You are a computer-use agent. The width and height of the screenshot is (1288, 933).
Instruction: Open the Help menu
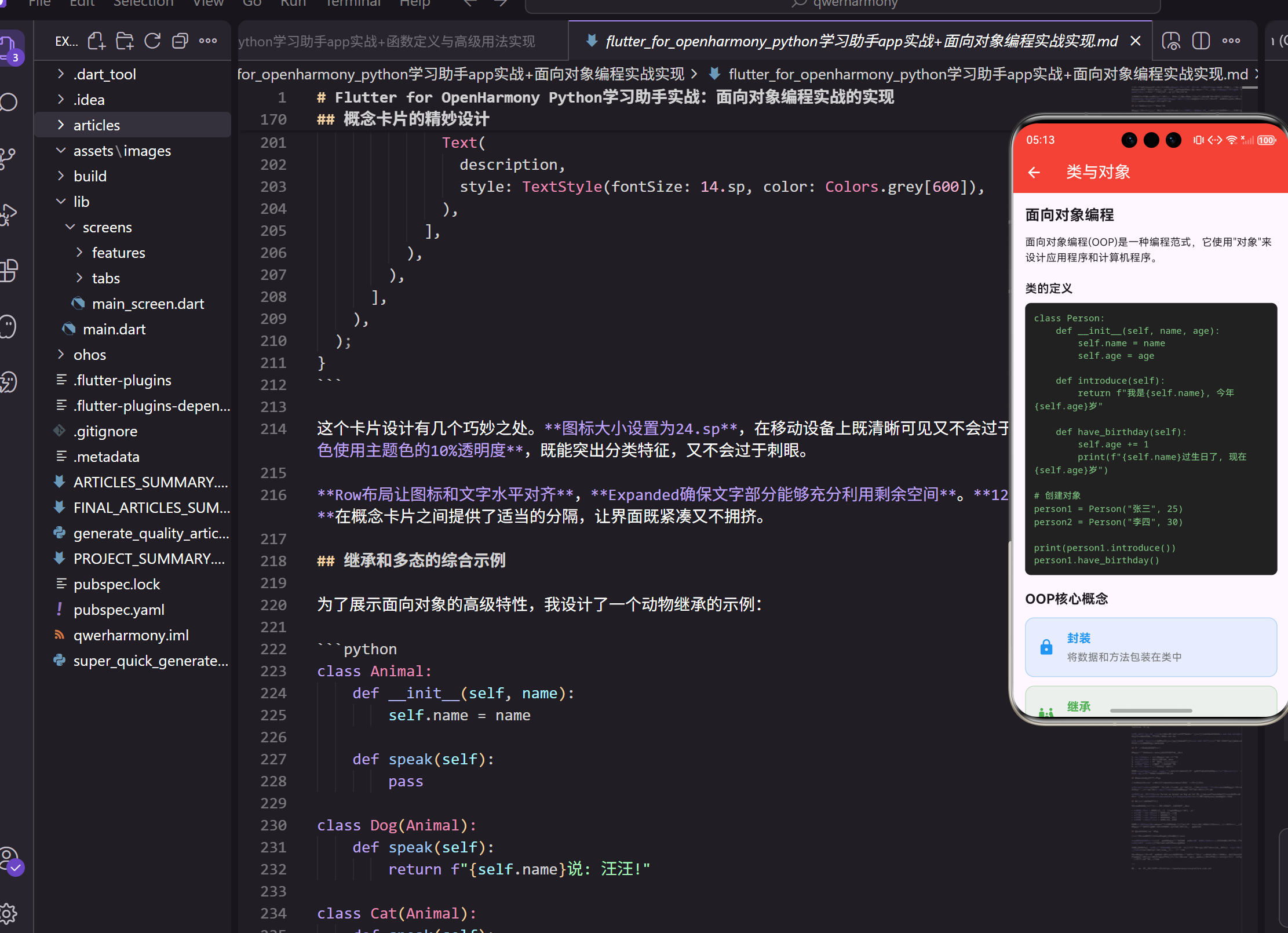coord(415,3)
